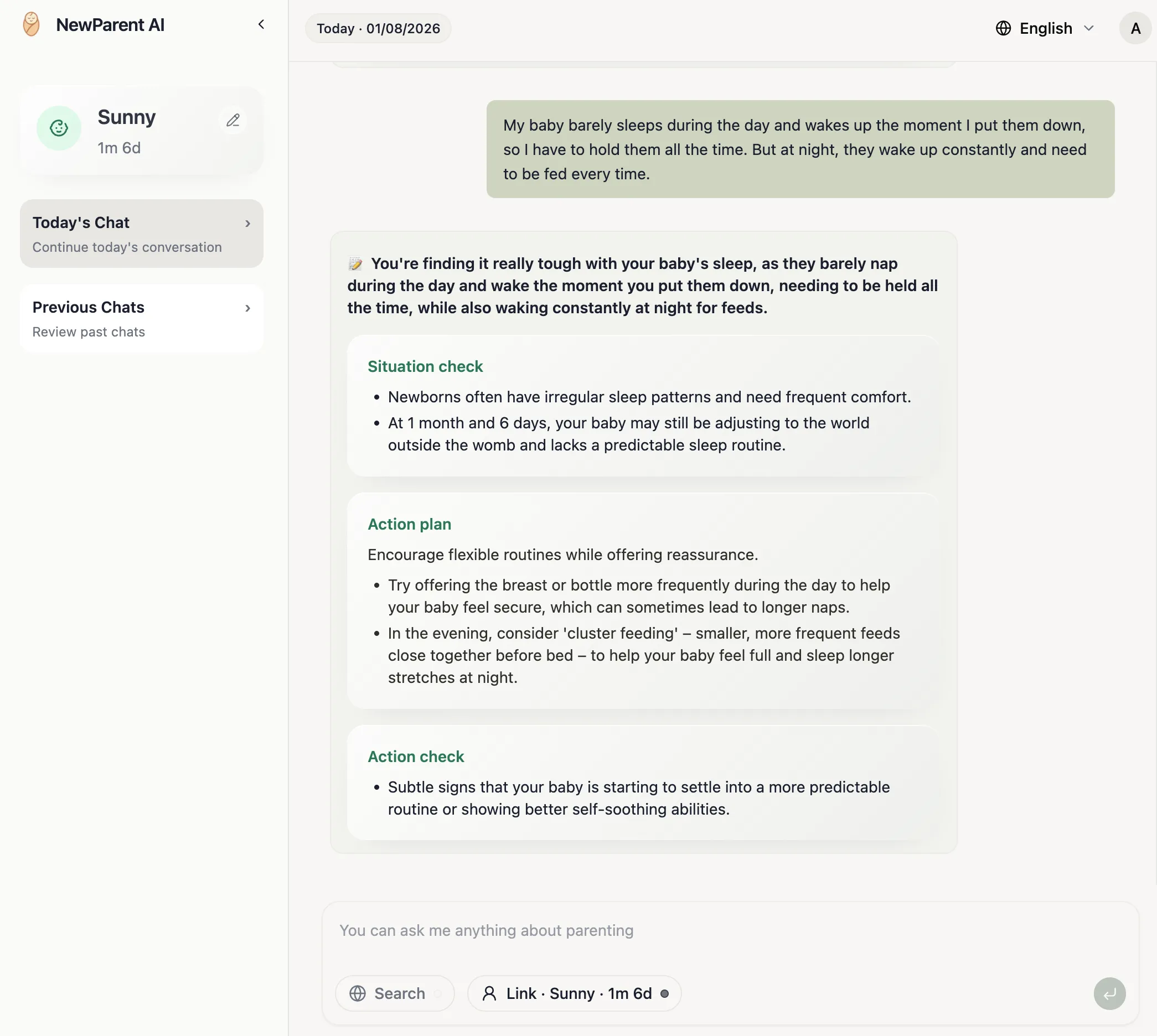Send the message with the enter arrow button
This screenshot has height=1036, width=1157.
point(1109,994)
